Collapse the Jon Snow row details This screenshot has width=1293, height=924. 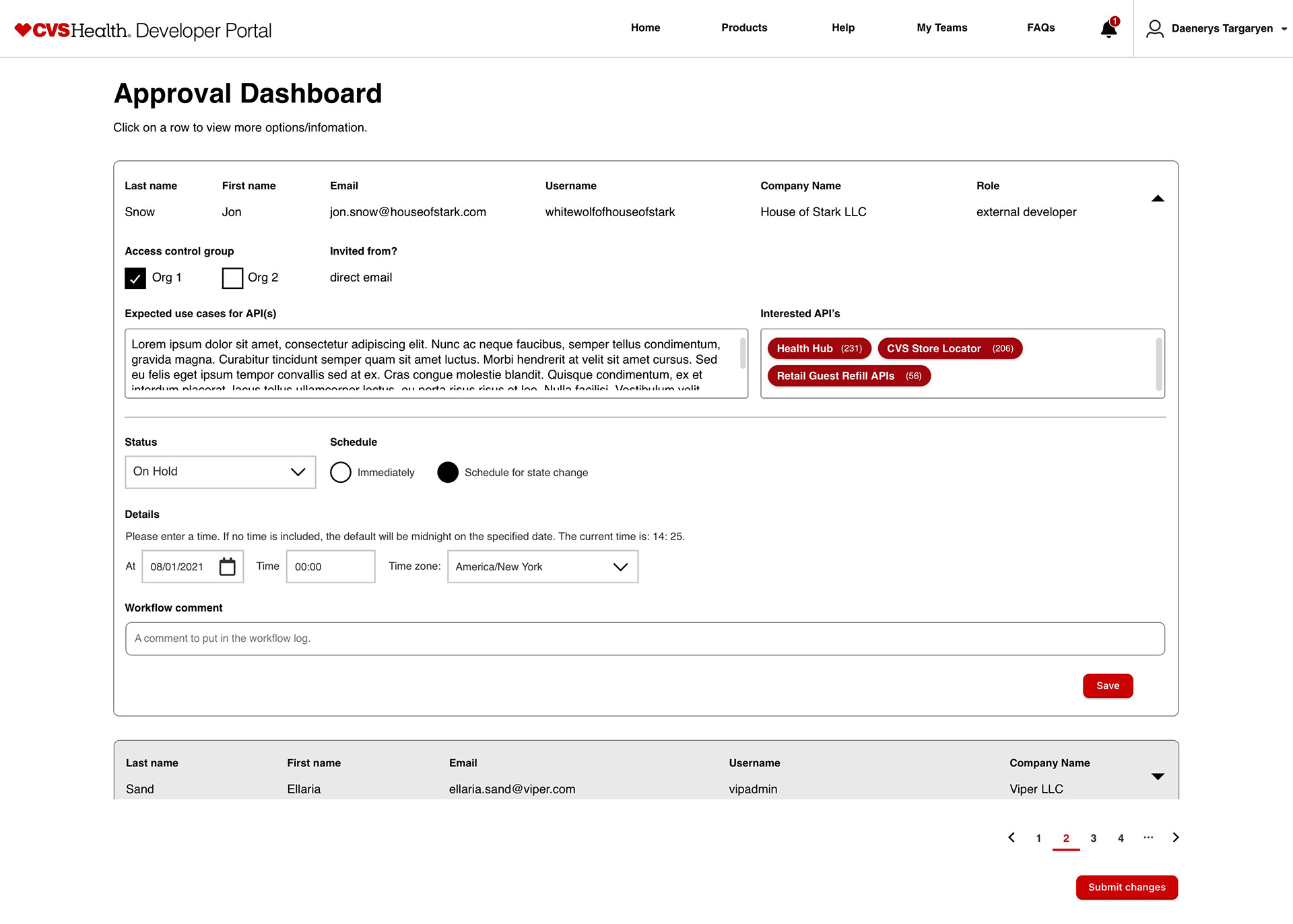point(1158,199)
